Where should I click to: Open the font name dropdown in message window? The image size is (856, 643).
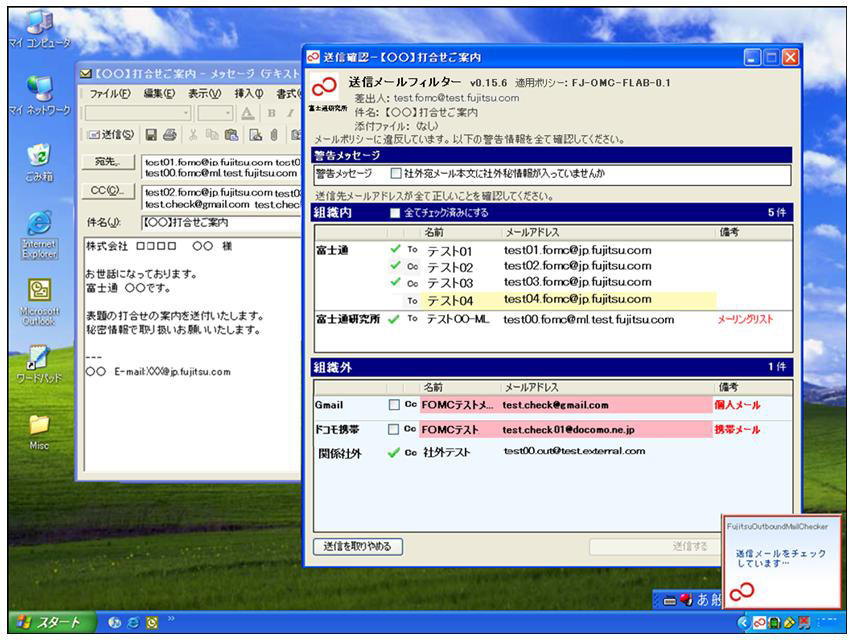[x=186, y=114]
